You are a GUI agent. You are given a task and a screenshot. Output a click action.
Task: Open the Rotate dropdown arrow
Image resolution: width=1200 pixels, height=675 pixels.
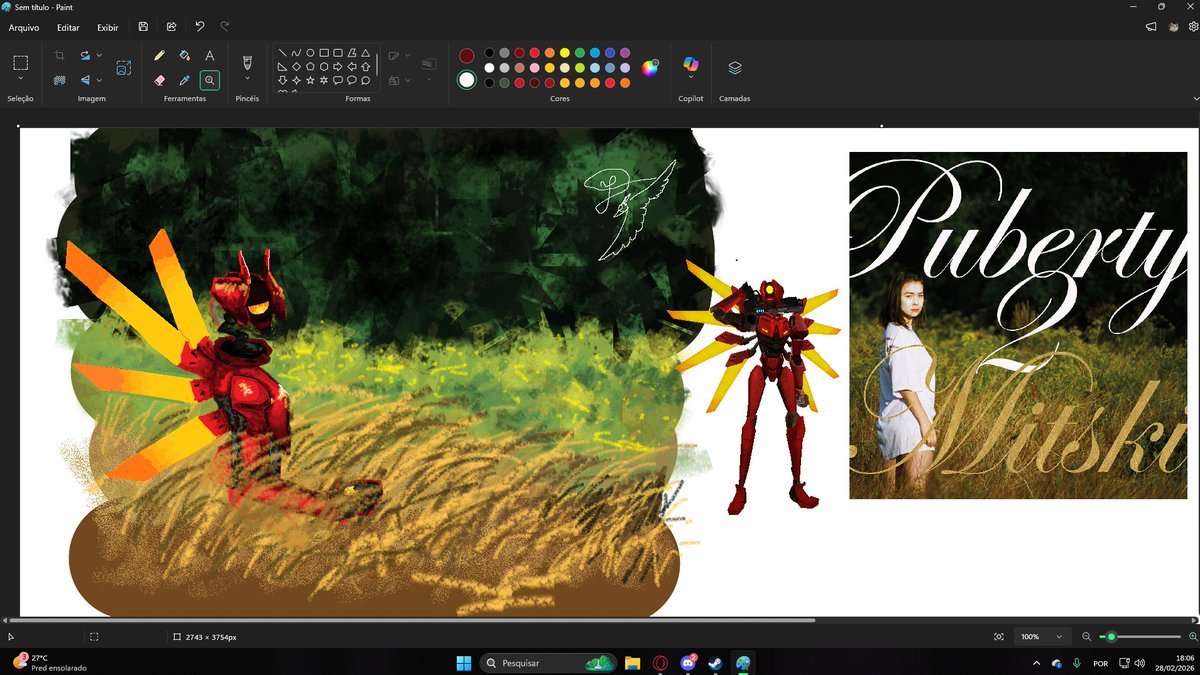click(100, 55)
